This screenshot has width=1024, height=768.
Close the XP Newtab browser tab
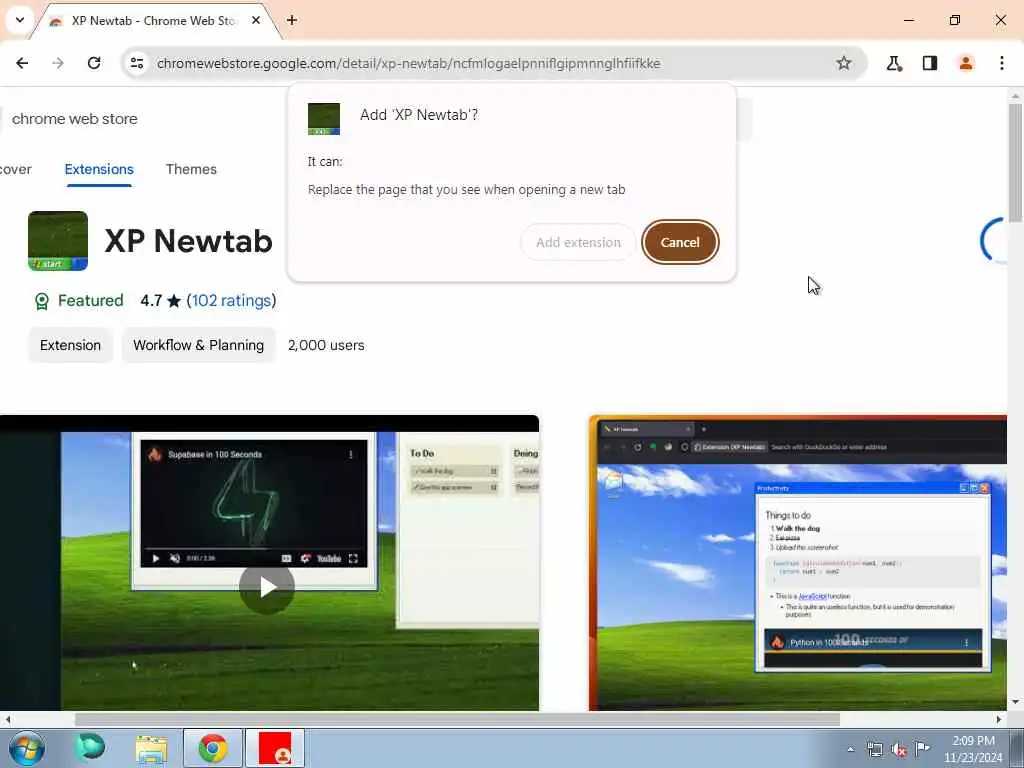click(x=256, y=20)
